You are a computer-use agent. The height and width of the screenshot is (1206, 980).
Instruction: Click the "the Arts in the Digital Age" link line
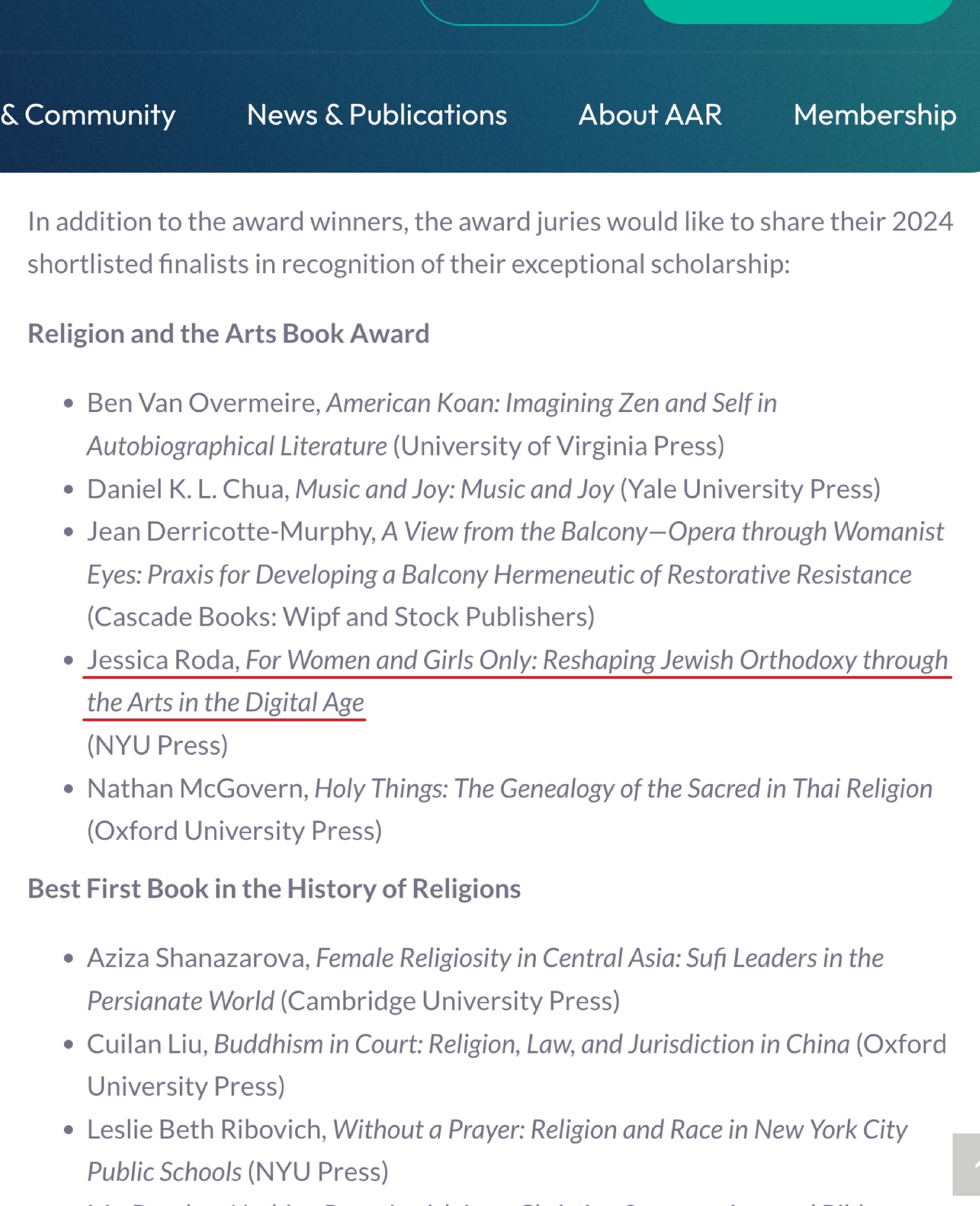pos(225,703)
